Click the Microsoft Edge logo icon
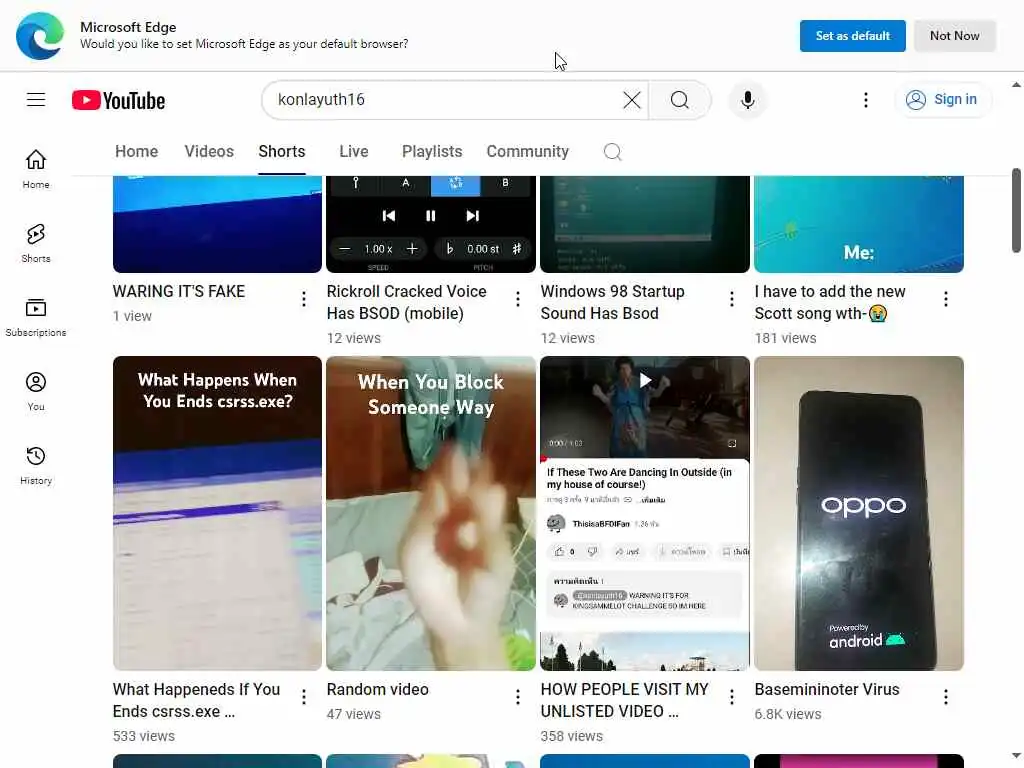This screenshot has height=768, width=1024. 40,36
